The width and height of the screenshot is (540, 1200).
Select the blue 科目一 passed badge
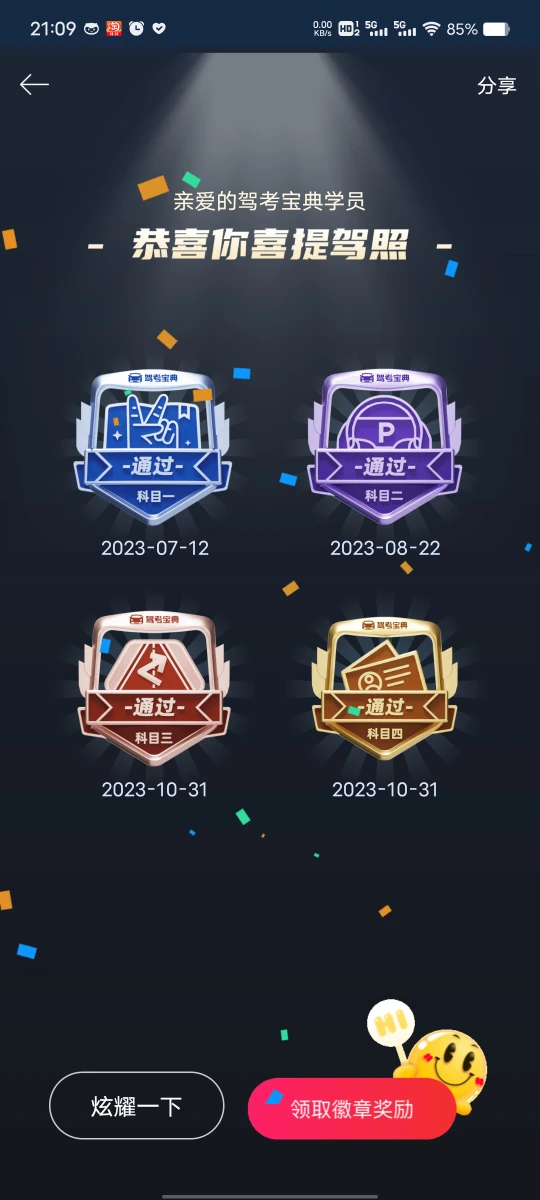click(x=154, y=446)
